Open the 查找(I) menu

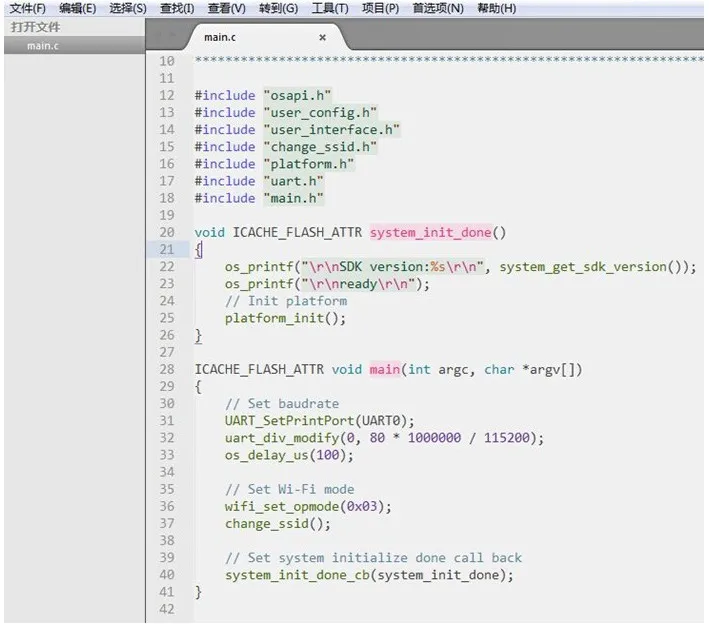pos(177,9)
